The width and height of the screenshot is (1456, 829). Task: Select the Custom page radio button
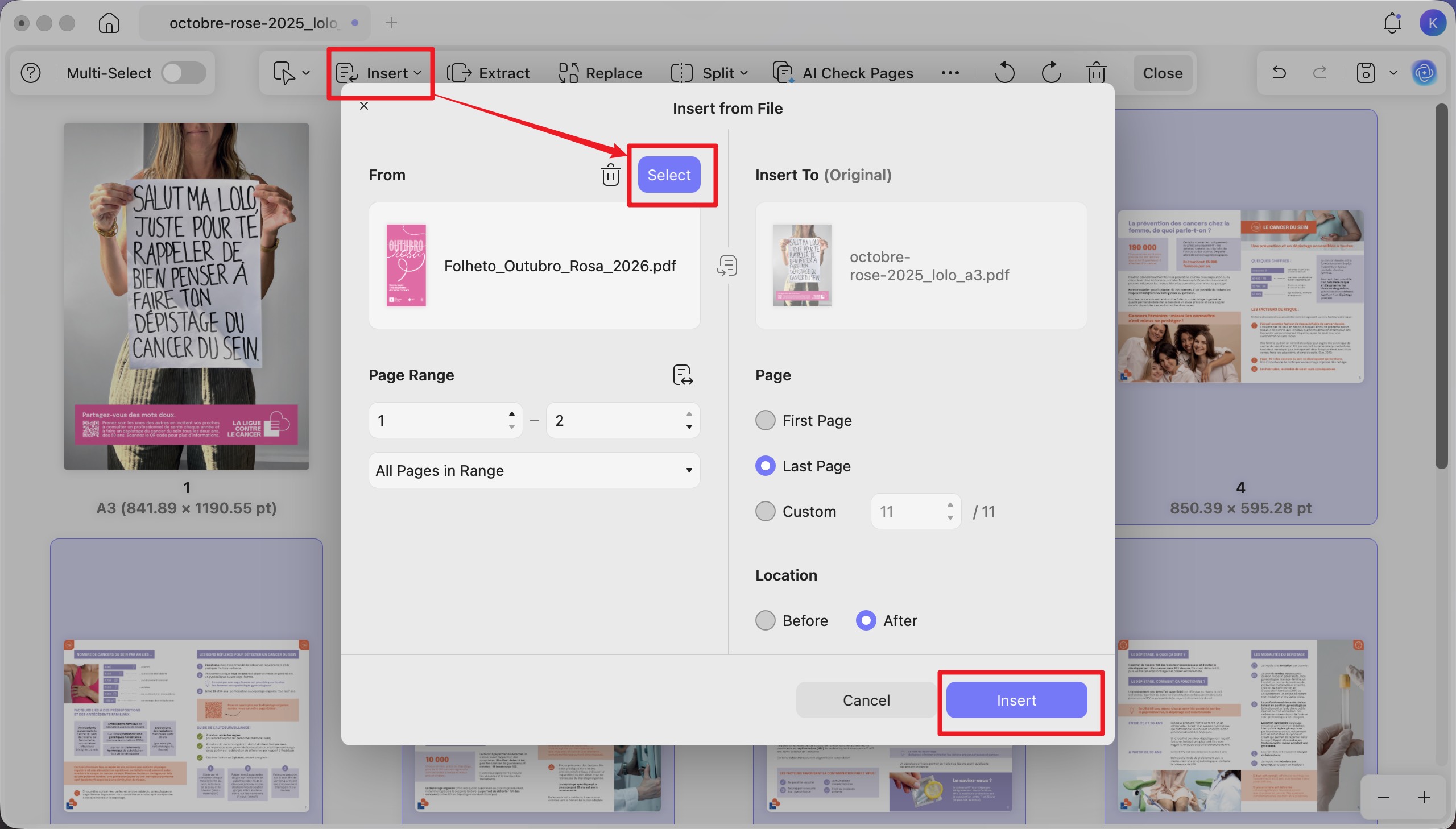coord(766,511)
